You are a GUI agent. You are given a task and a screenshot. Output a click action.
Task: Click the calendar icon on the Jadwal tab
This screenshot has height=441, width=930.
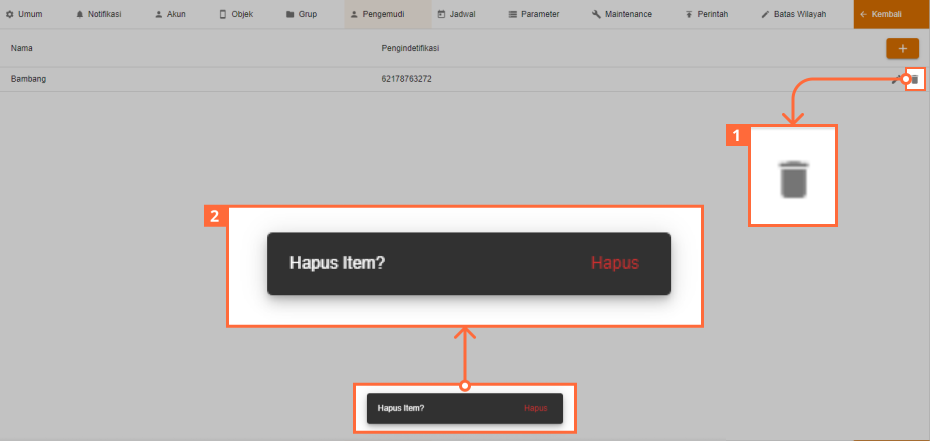(x=442, y=15)
